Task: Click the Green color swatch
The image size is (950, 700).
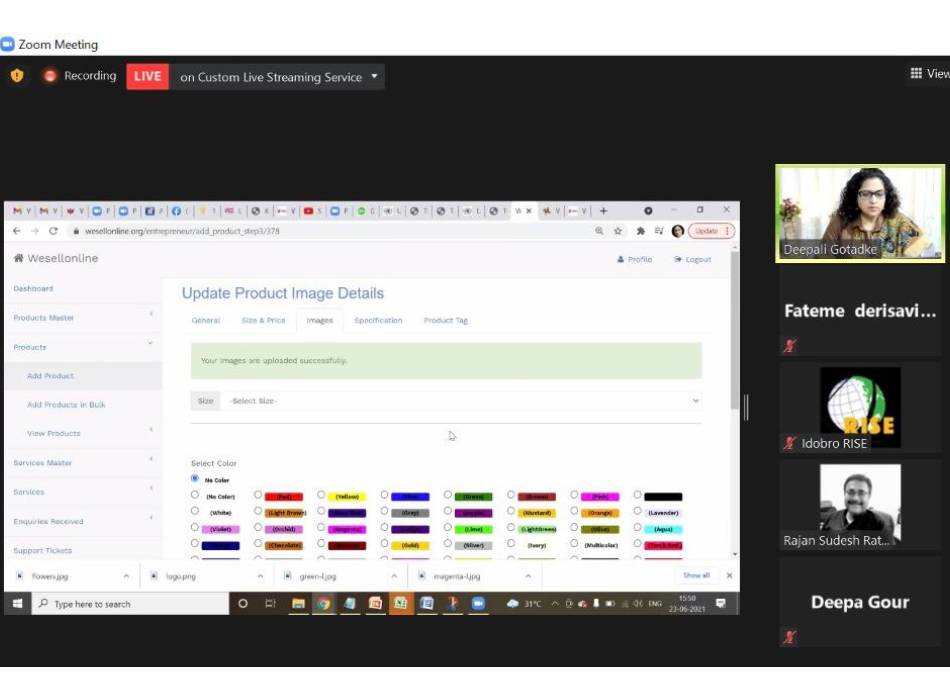Action: pos(473,497)
